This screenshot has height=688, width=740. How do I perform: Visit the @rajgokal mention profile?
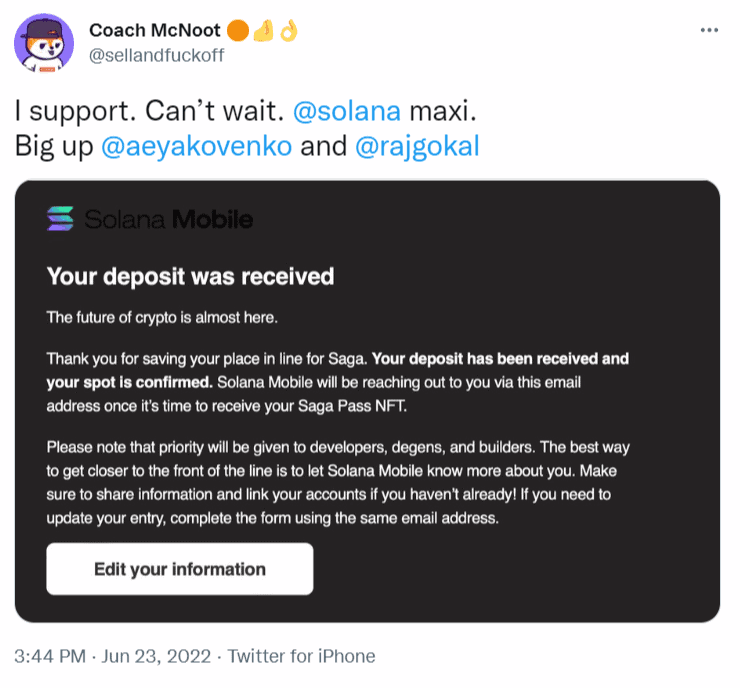(417, 146)
